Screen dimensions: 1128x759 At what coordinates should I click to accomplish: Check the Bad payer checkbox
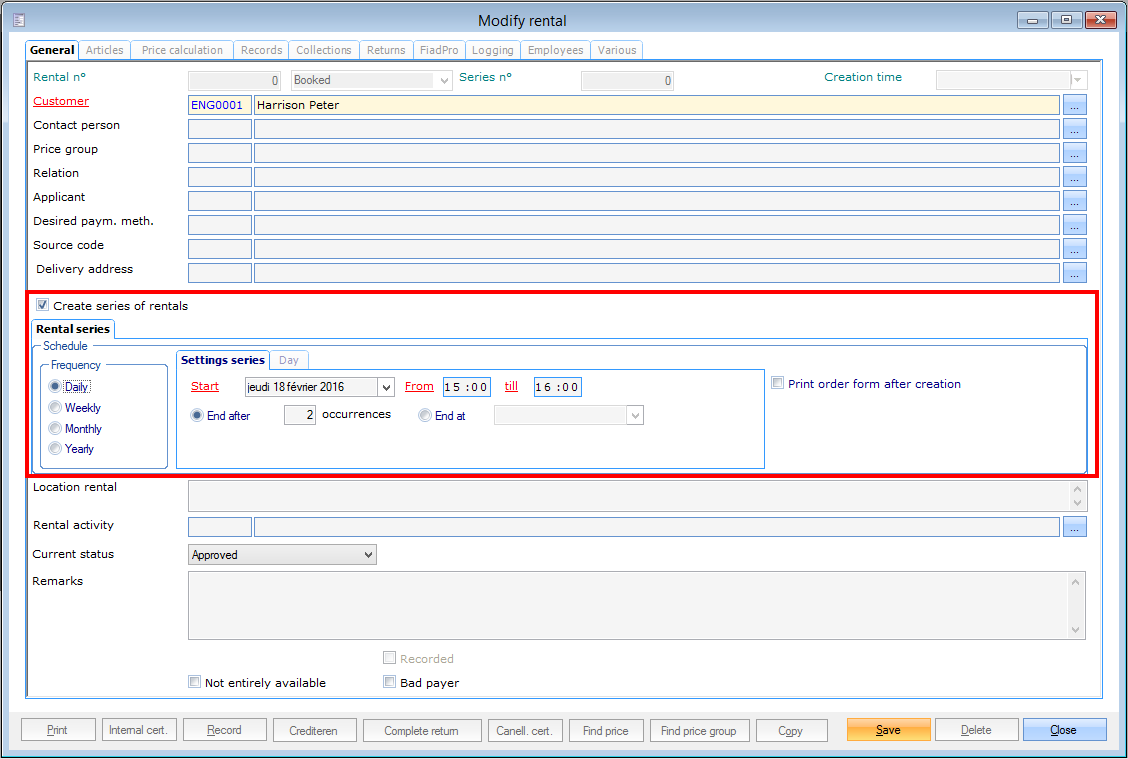coord(390,683)
